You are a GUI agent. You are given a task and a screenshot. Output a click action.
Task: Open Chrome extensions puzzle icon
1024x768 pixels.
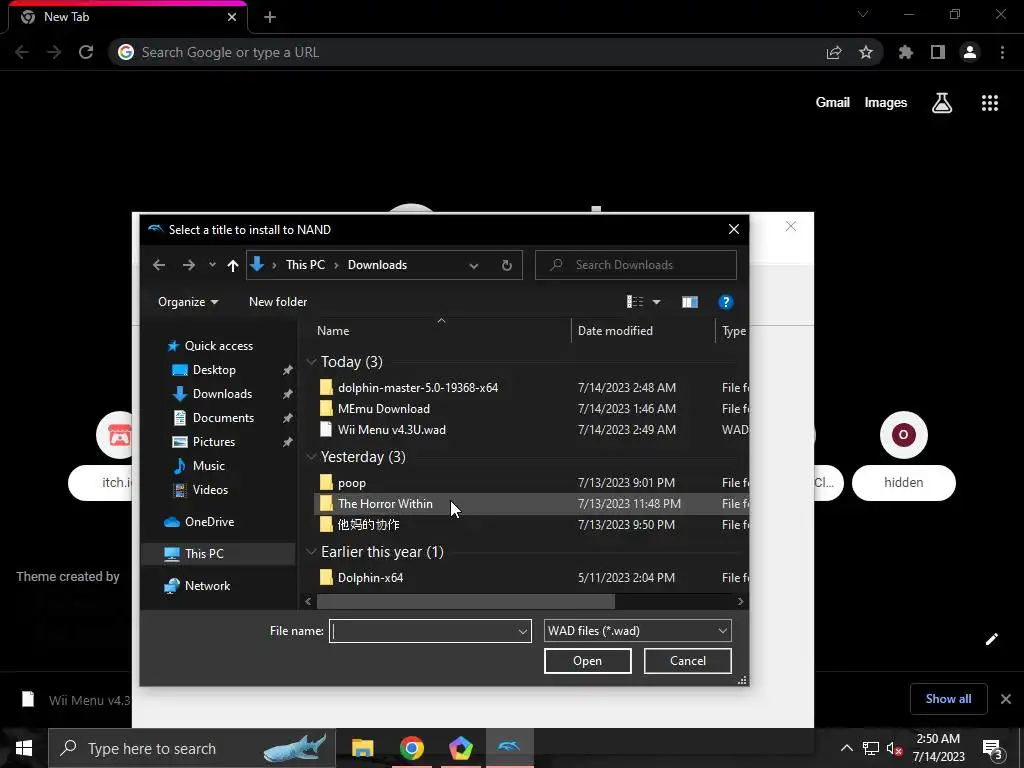906,52
